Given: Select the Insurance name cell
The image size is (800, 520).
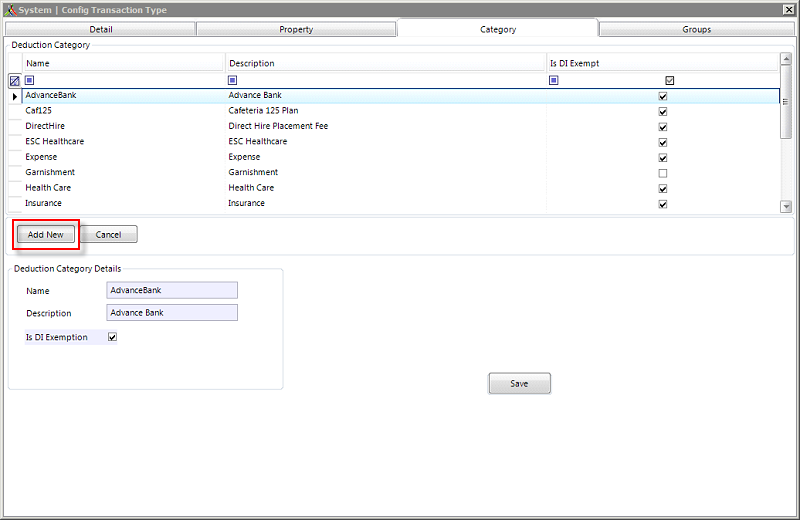Looking at the screenshot, I should point(123,203).
